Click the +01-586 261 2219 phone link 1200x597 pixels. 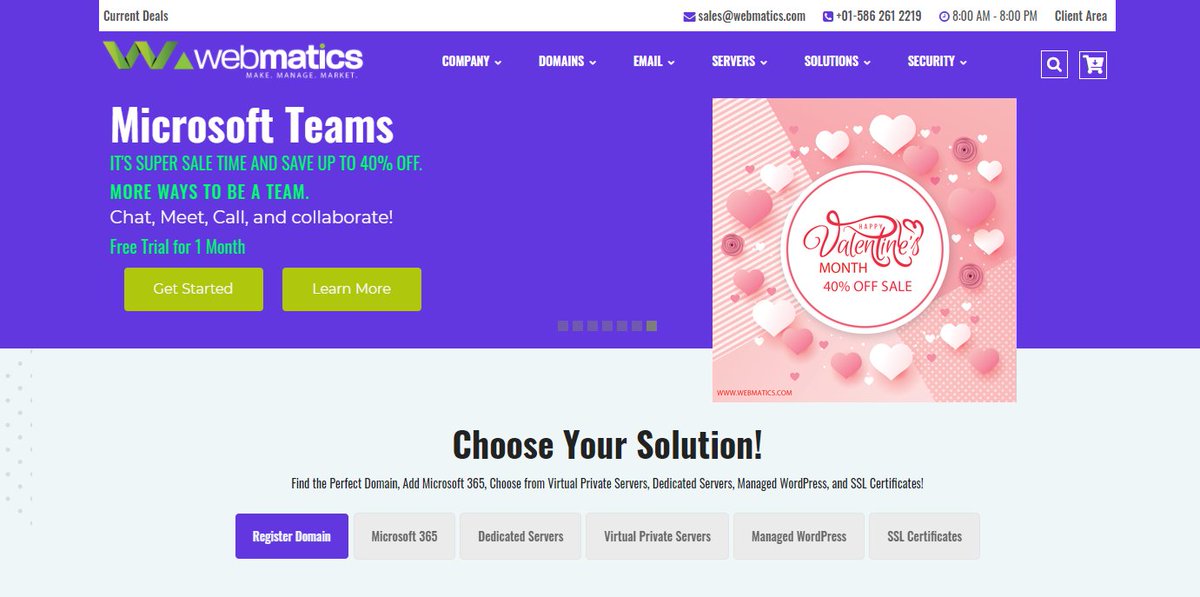(x=879, y=16)
